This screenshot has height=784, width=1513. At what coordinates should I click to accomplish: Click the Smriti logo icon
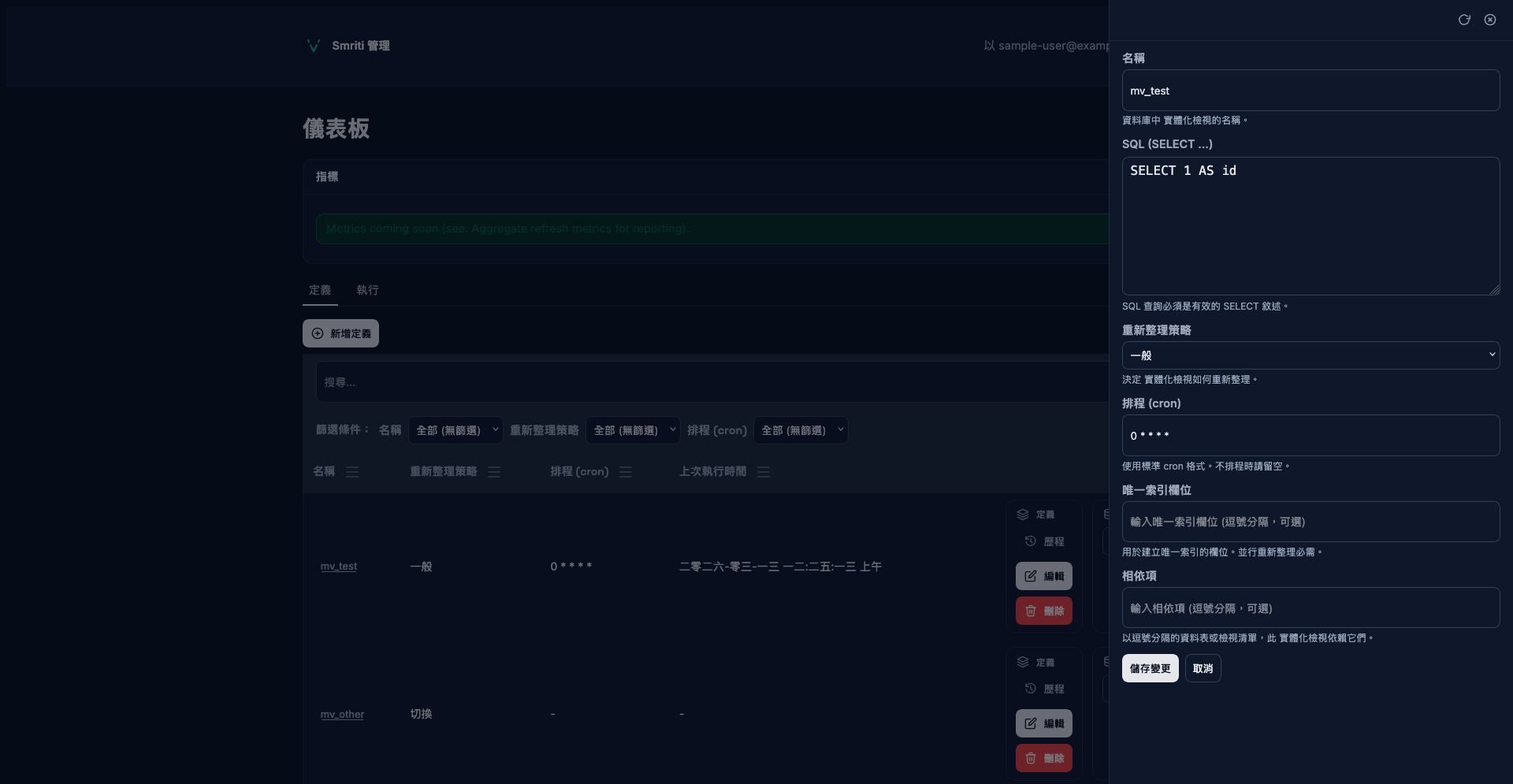(313, 46)
